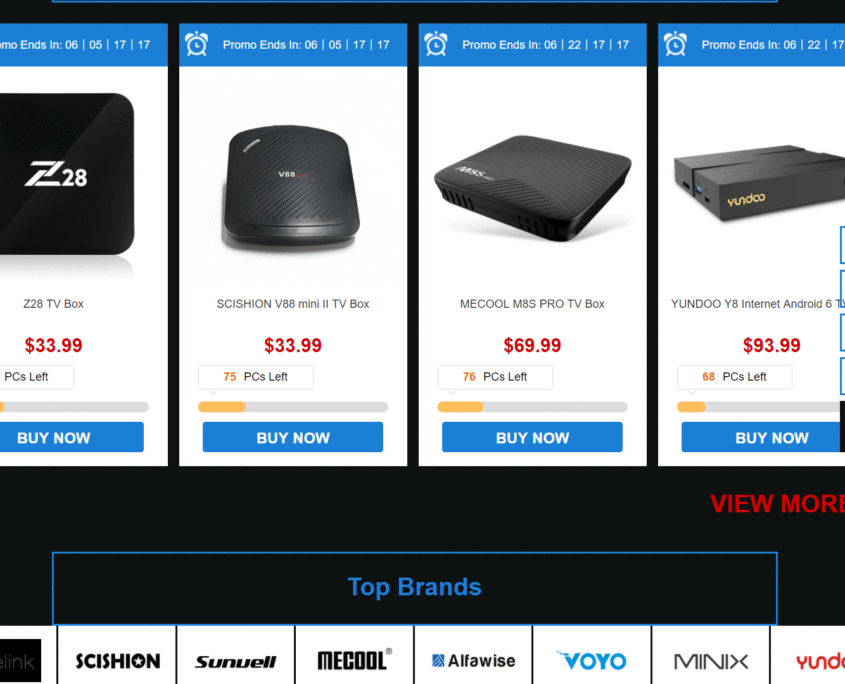Click the alarm clock icon above MECOOL M8S

point(436,44)
